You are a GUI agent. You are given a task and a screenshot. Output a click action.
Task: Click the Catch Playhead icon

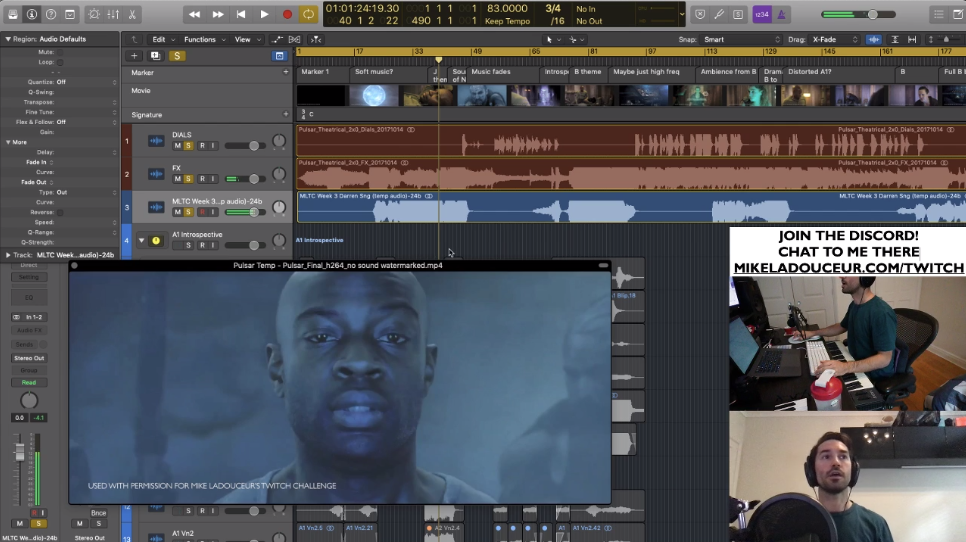point(315,39)
